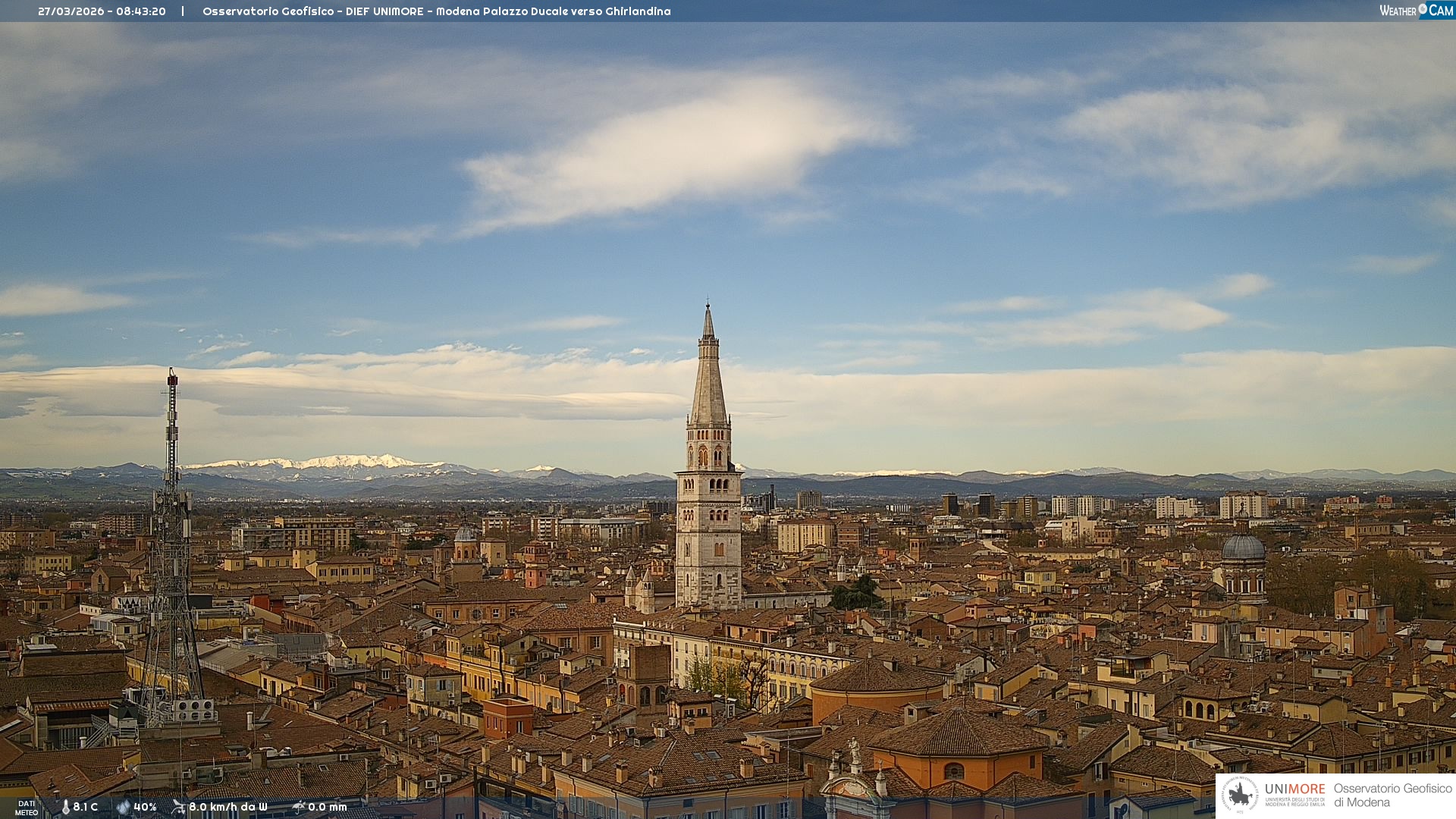This screenshot has height=819, width=1456.
Task: Click the 8.0 km/h da W wind reading
Action: coord(228,807)
